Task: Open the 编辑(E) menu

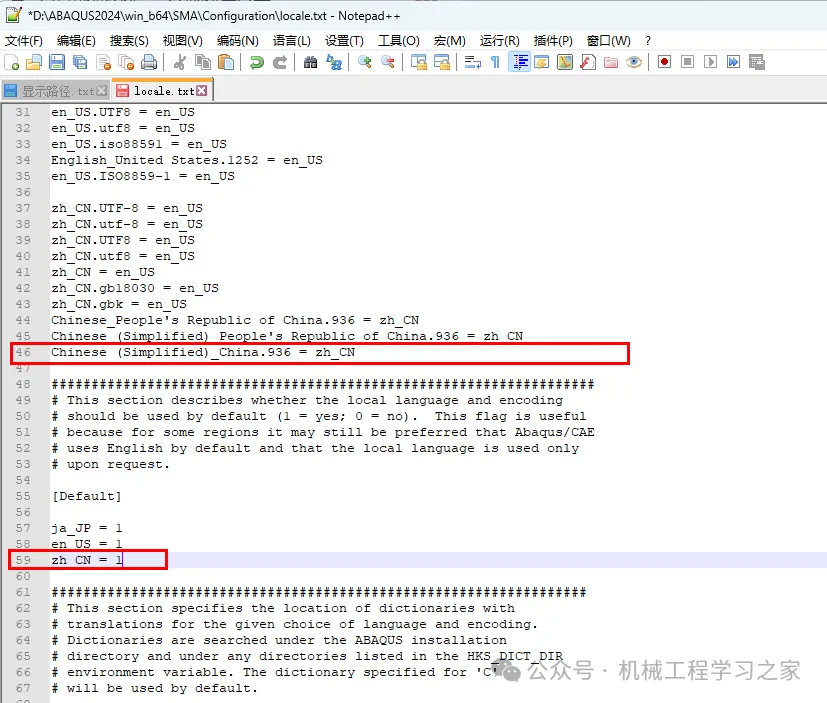Action: 76,41
